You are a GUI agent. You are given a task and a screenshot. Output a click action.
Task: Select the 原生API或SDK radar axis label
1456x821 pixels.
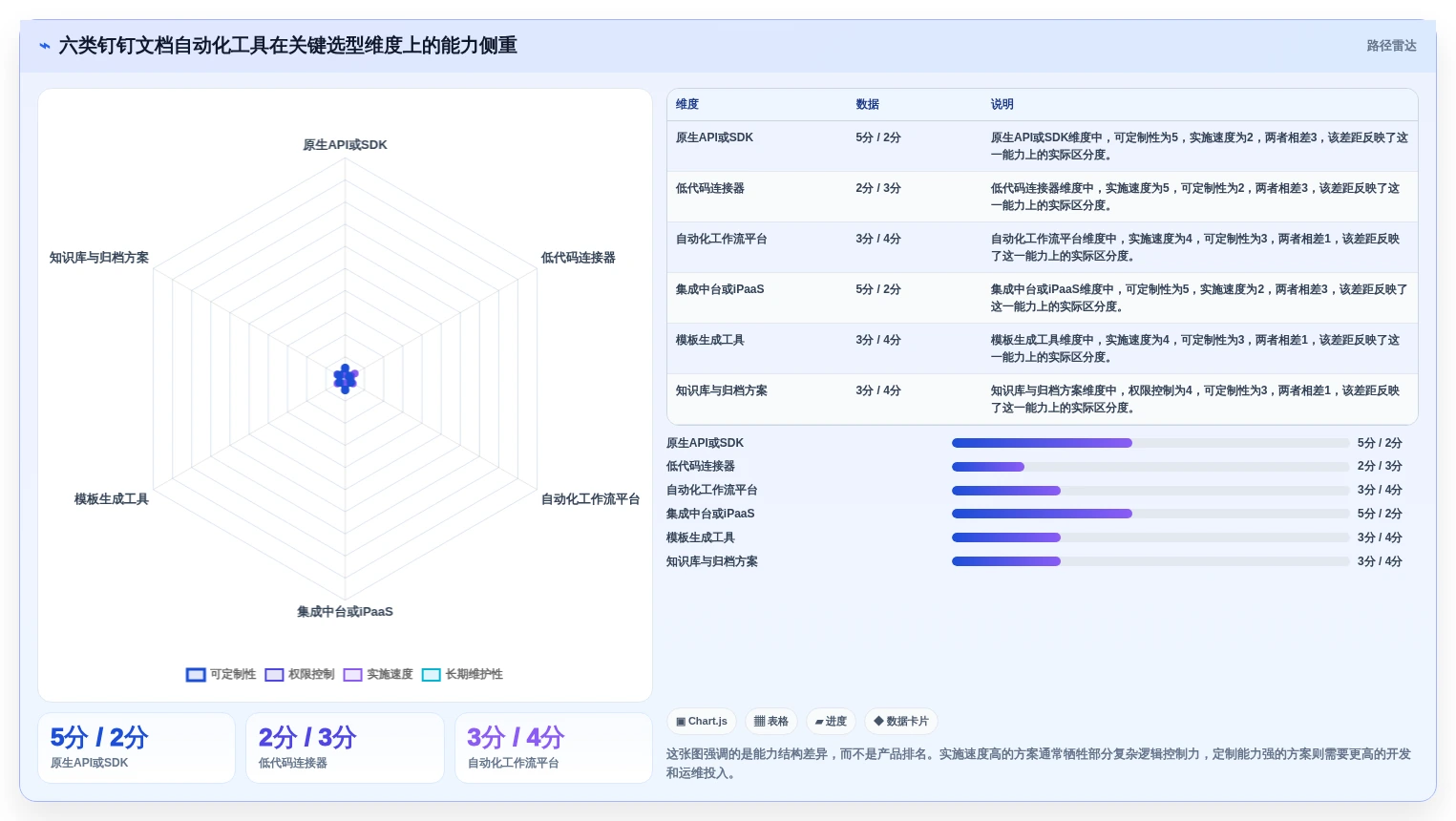click(345, 145)
